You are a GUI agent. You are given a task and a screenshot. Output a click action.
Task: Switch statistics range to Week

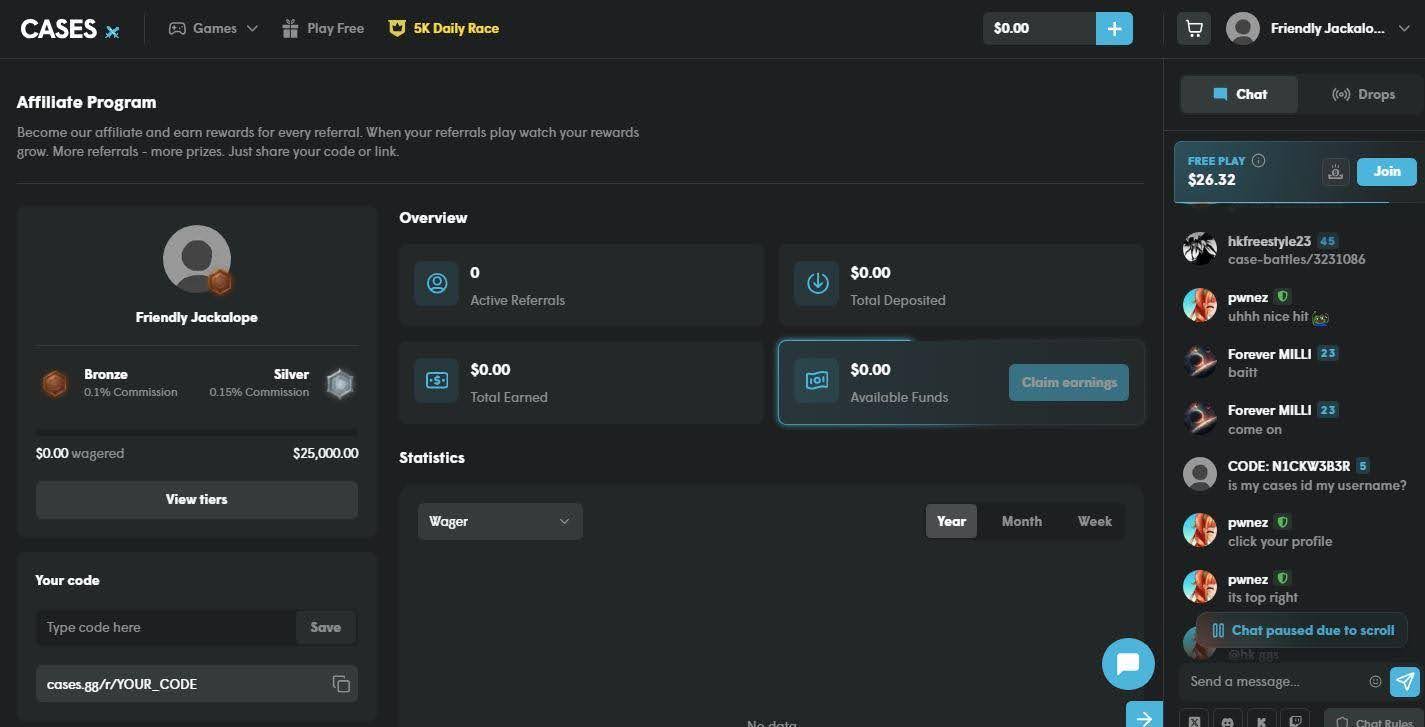point(1094,521)
